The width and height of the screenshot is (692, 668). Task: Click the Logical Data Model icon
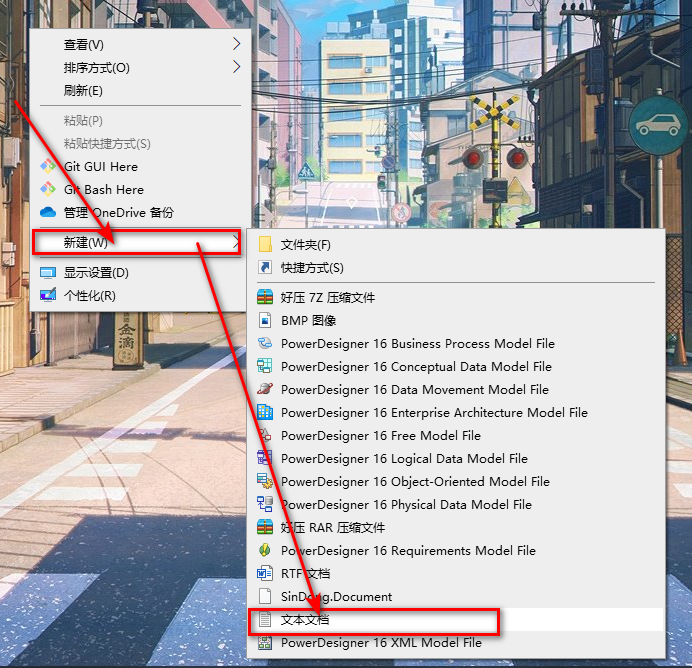(265, 458)
